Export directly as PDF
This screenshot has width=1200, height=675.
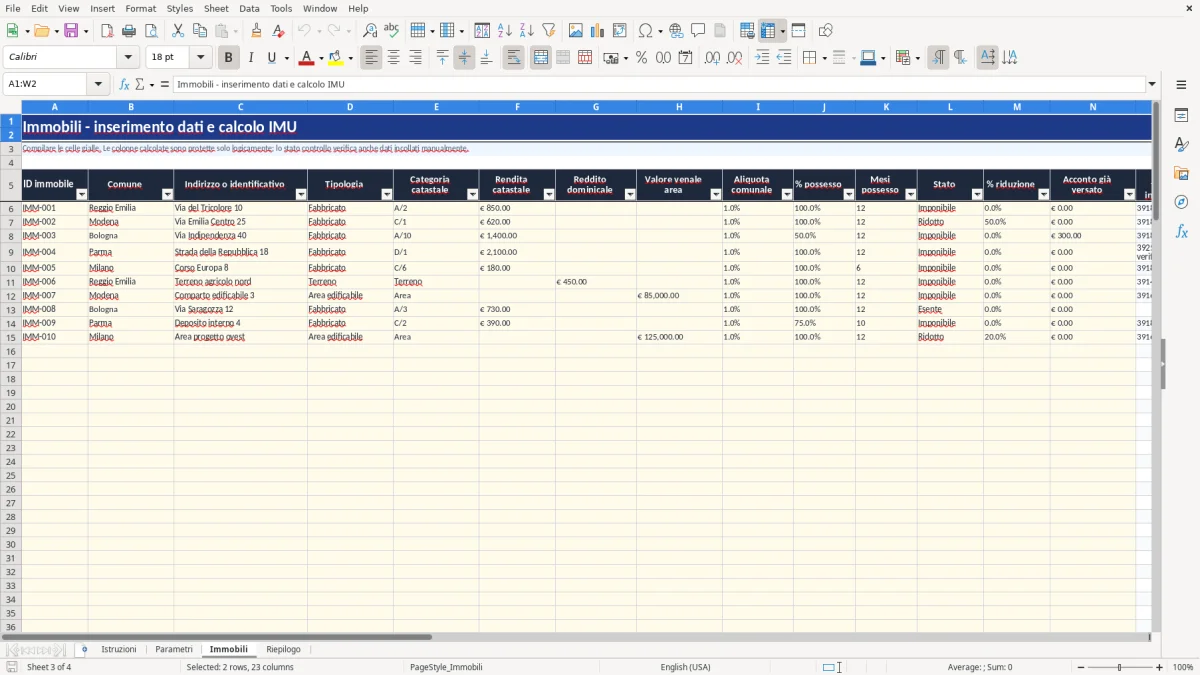107,31
